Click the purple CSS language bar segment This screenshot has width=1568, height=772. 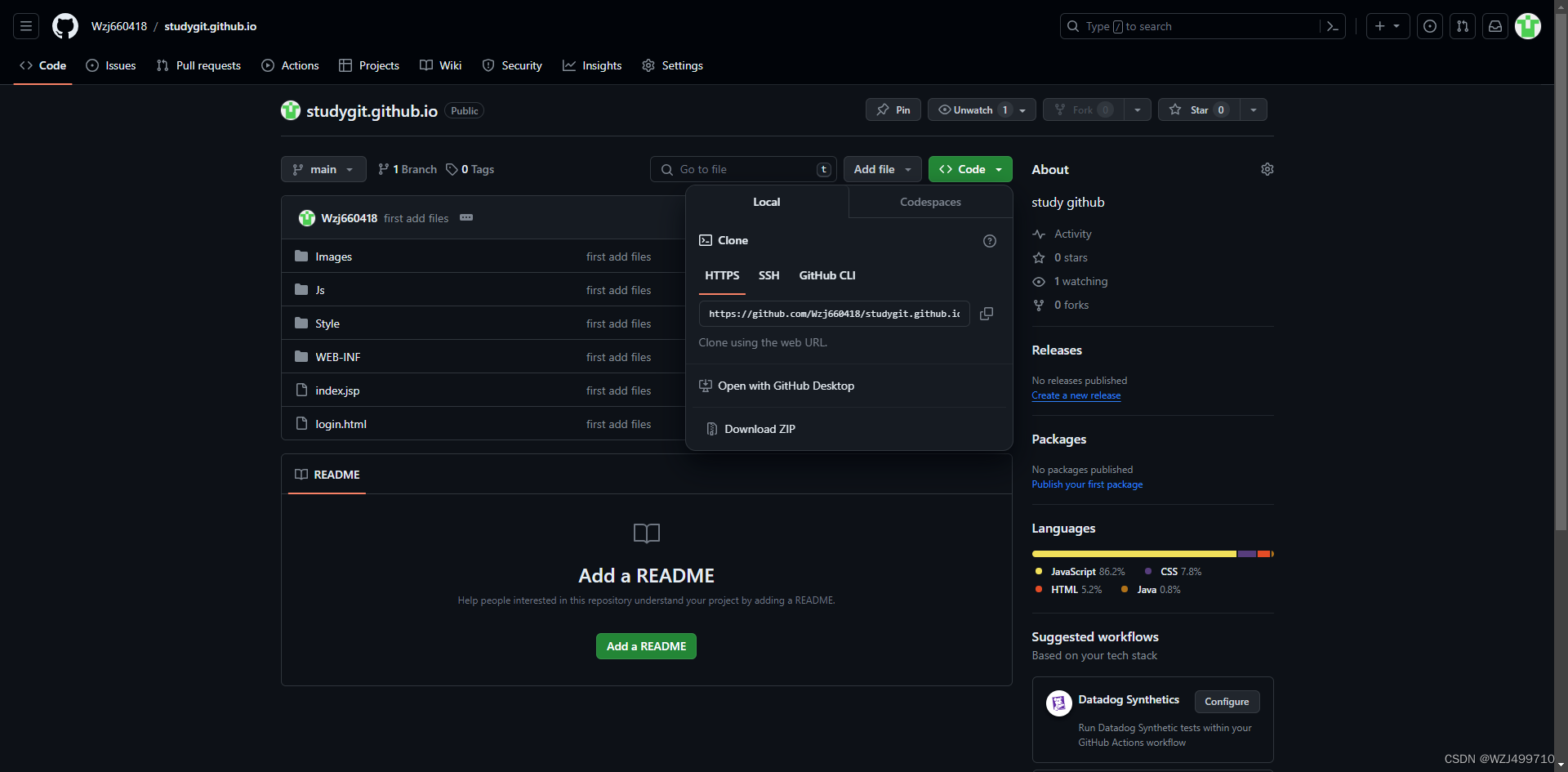[1247, 554]
